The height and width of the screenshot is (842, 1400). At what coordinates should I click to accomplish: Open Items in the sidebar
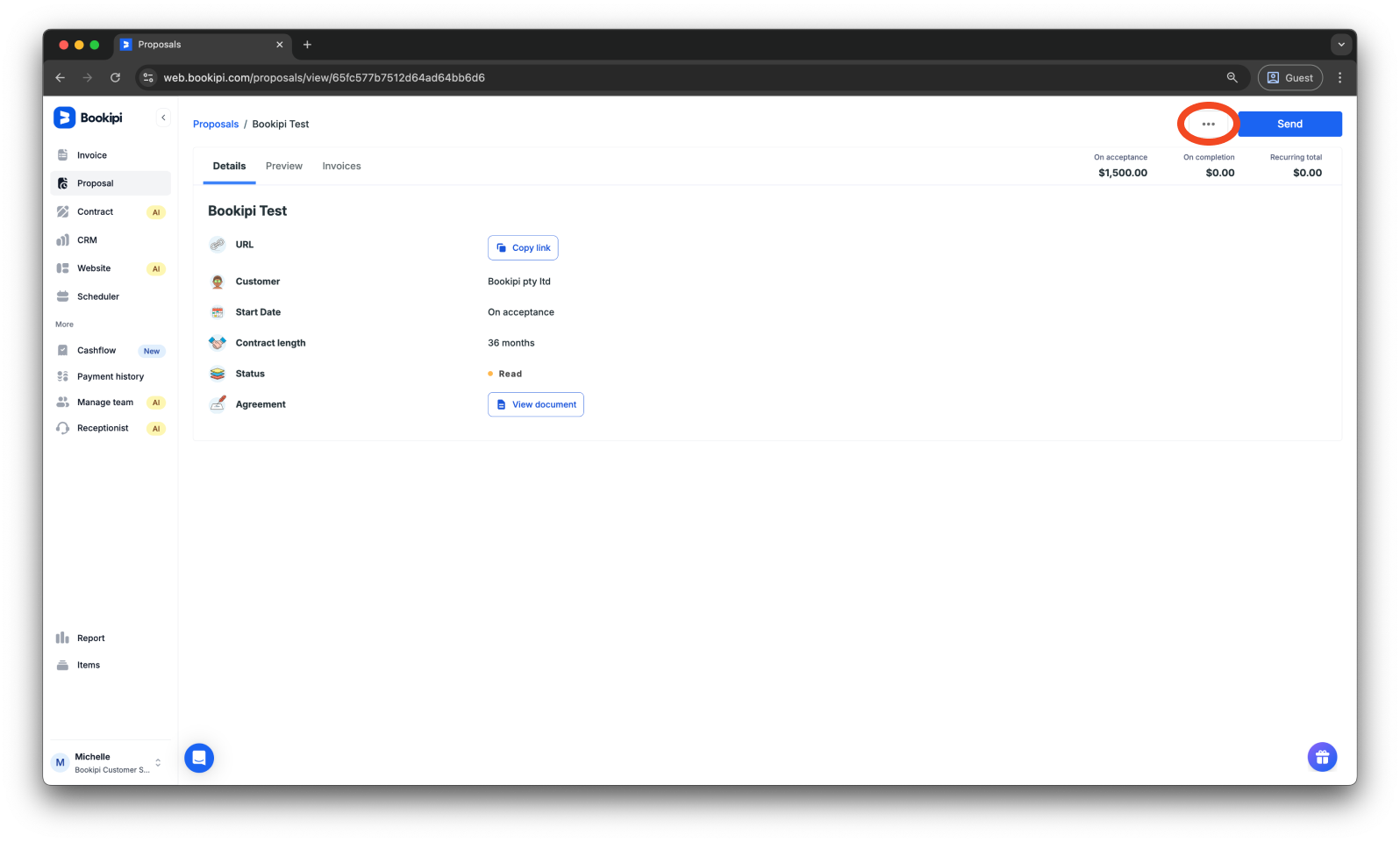pos(111,665)
